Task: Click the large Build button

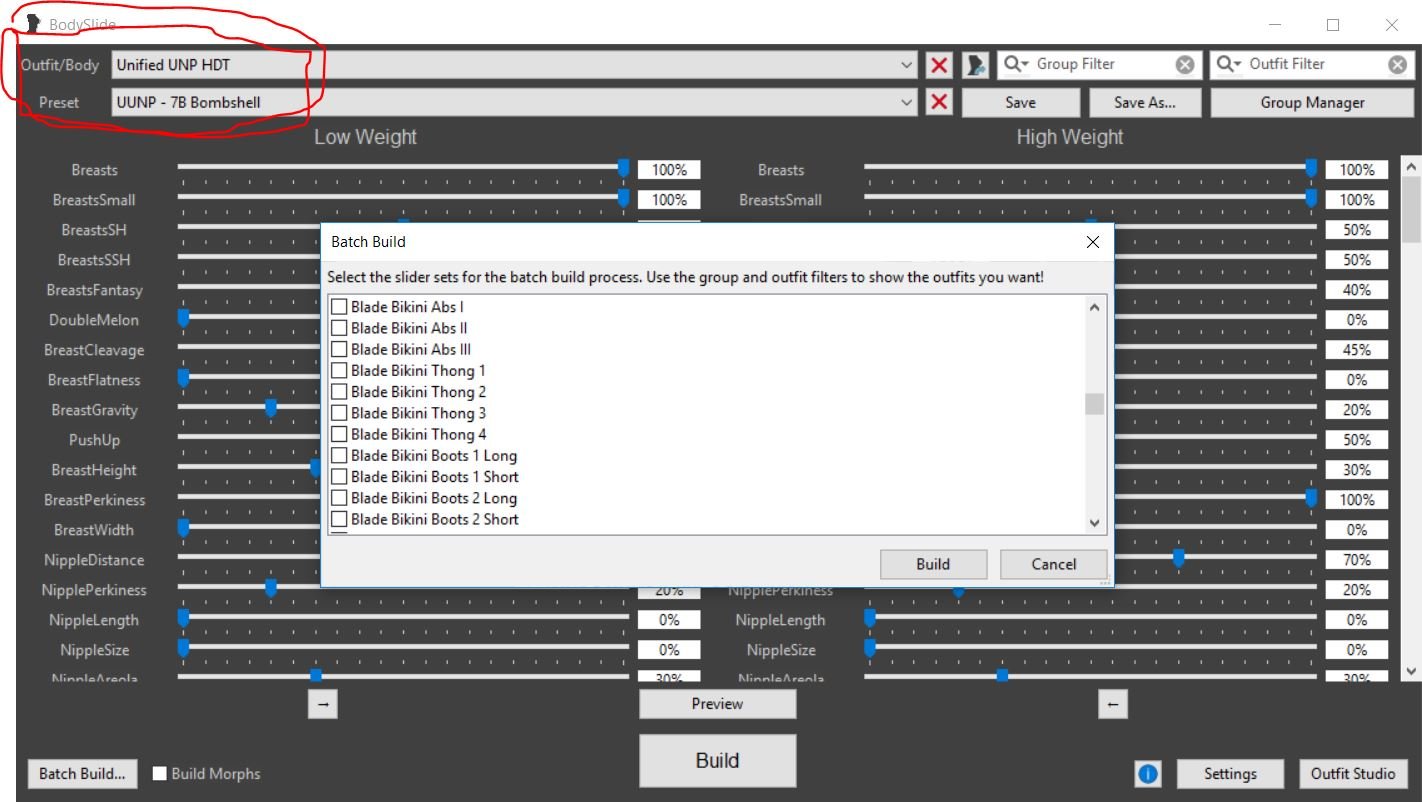Action: pyautogui.click(x=718, y=761)
